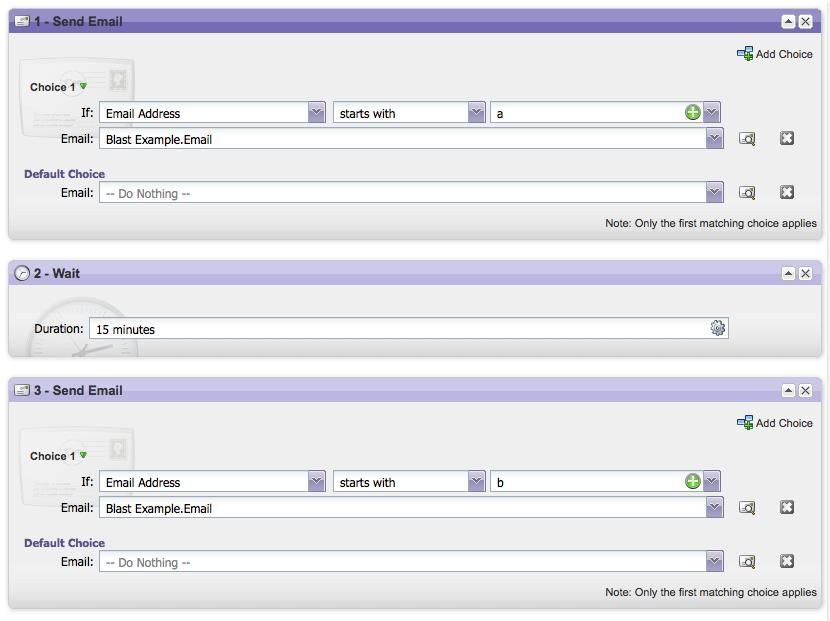Preview the Blast Example.Email in step 1
Screen dimensions: 830x621
pos(747,139)
